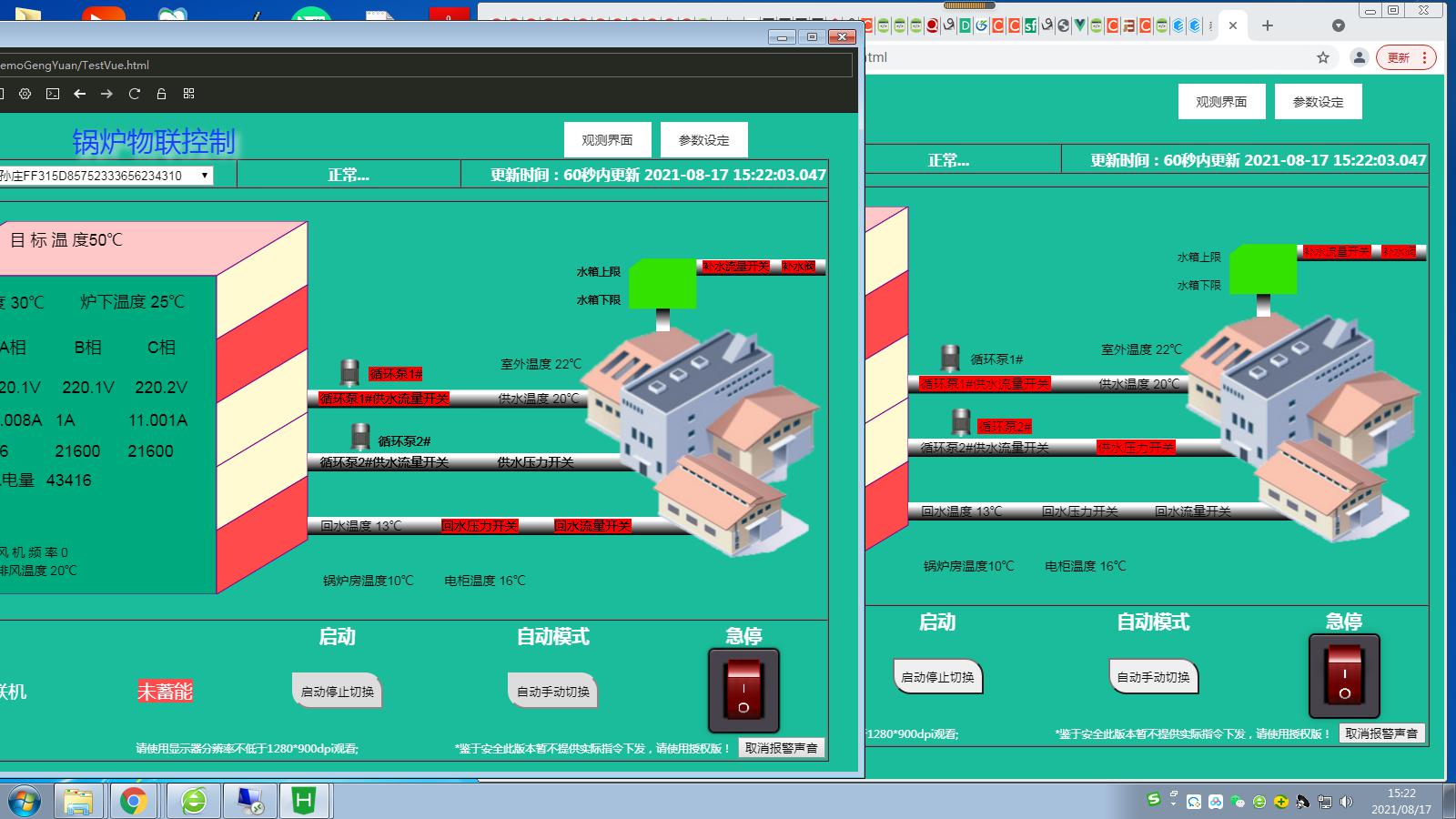Click the QR code grid icon
Image resolution: width=1456 pixels, height=819 pixels.
pyautogui.click(x=189, y=94)
